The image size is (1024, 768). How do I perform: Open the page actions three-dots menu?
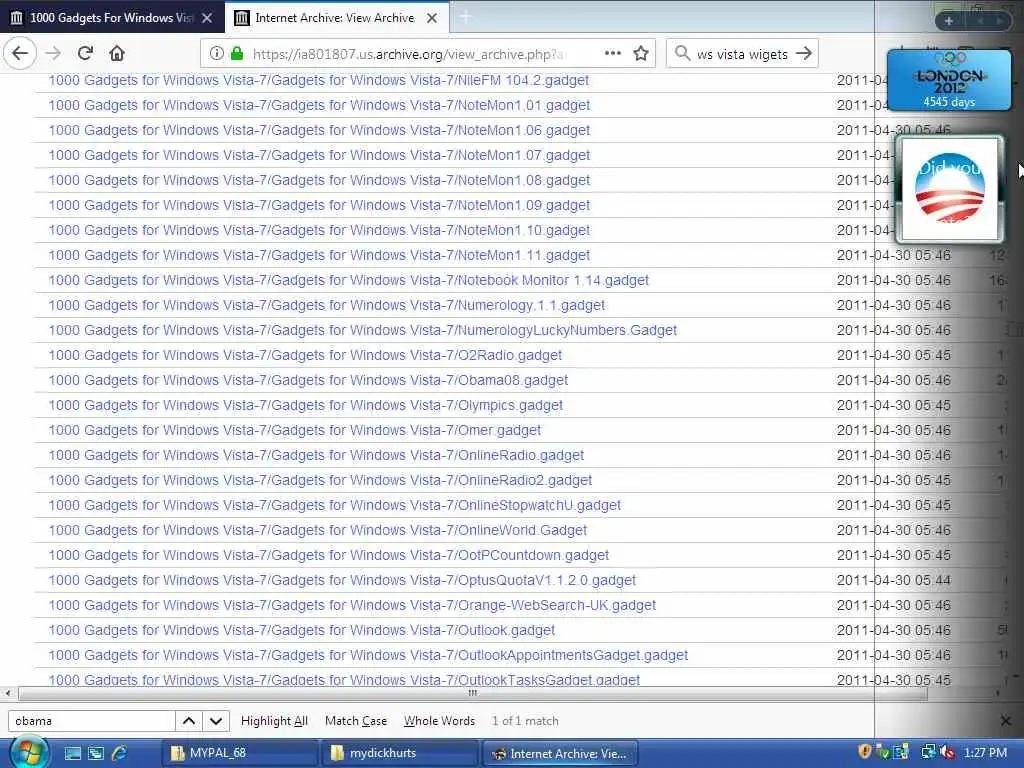click(613, 54)
